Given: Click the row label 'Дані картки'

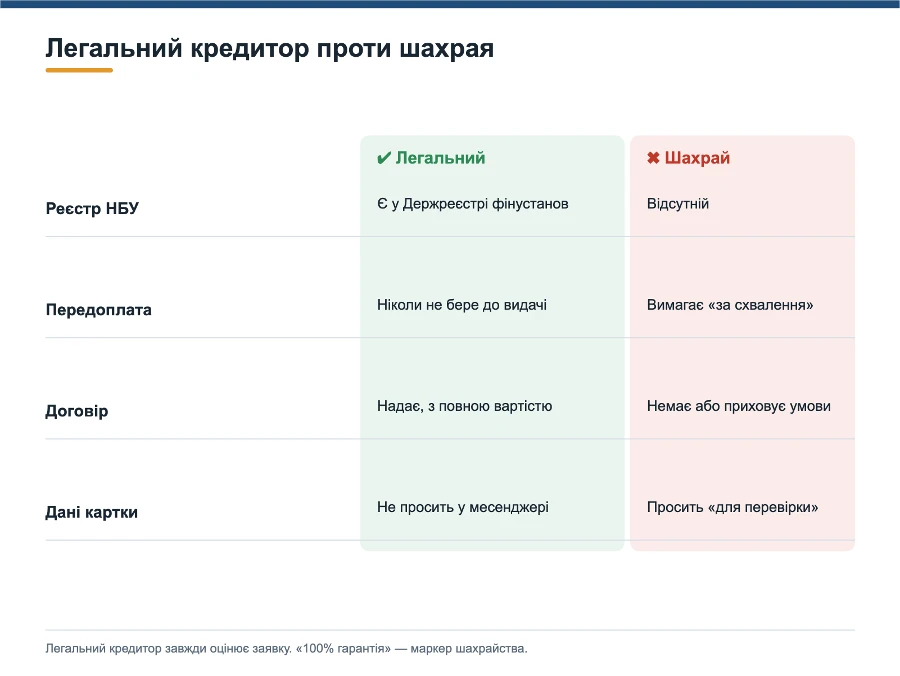Looking at the screenshot, I should [x=92, y=512].
